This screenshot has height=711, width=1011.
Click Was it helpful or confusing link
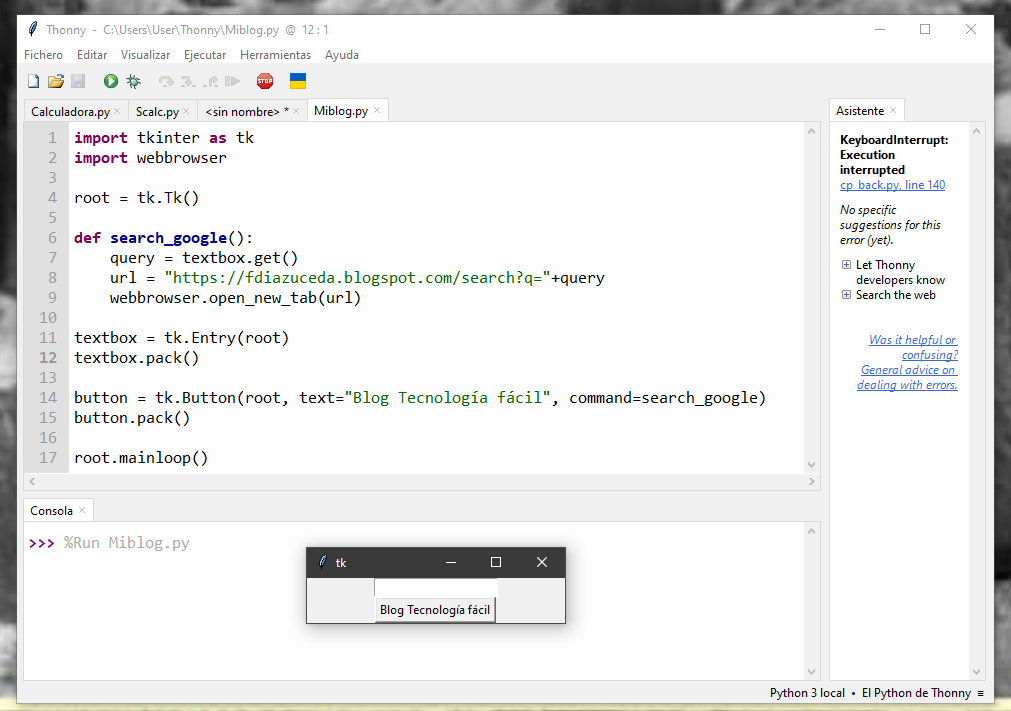tap(913, 347)
